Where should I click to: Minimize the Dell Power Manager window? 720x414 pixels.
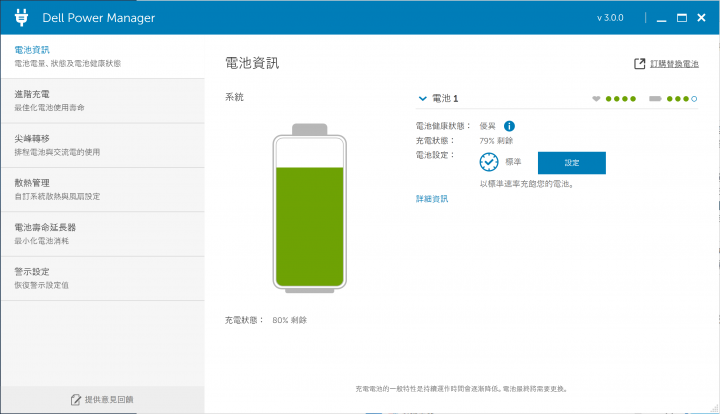[661, 18]
